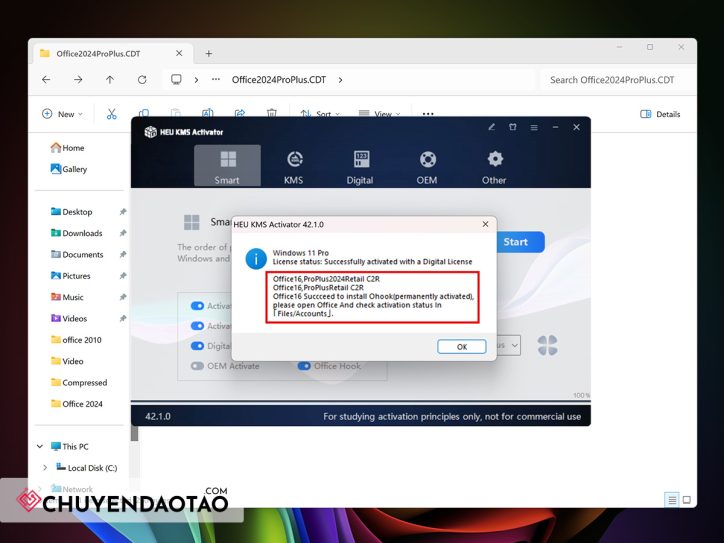The width and height of the screenshot is (724, 543).
Task: Close the HEU KMS Activator 42.1.0 dialog
Action: 485,224
